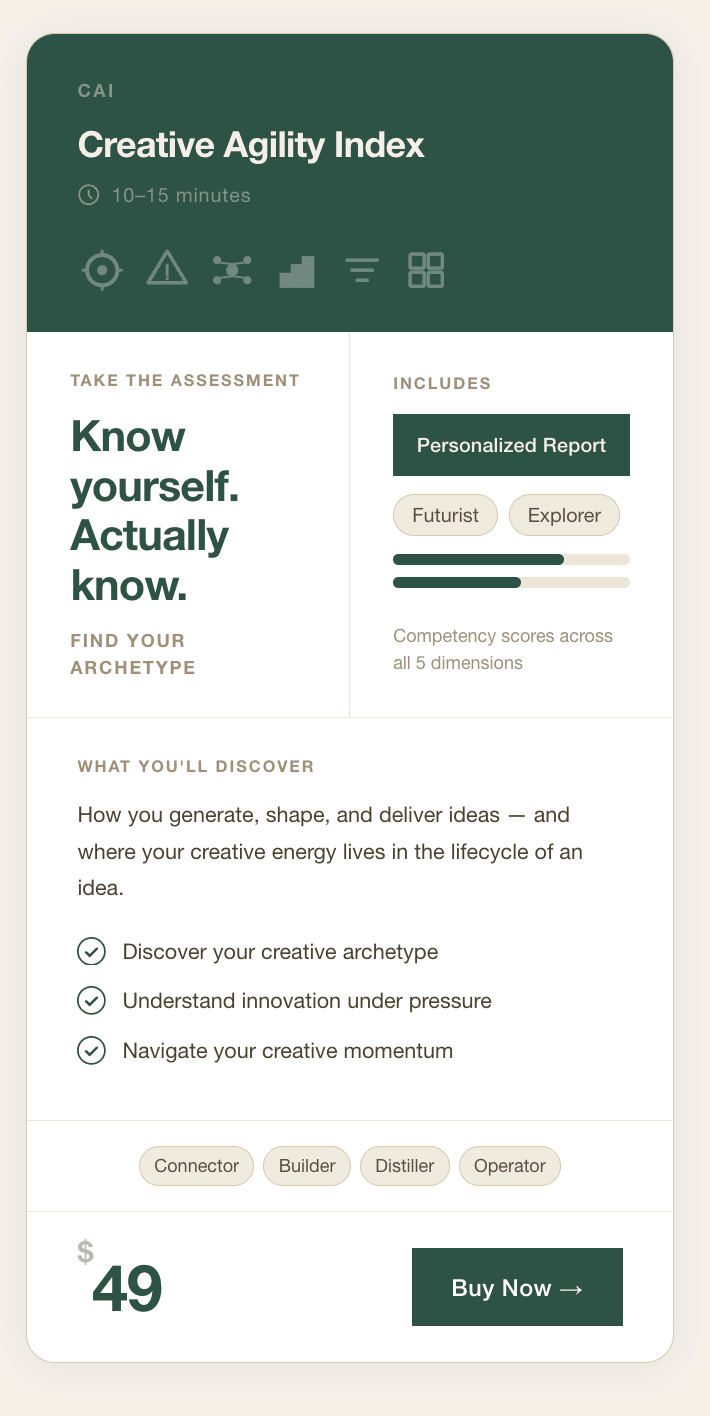Select the Explorer tag
The height and width of the screenshot is (1416, 710).
click(564, 515)
